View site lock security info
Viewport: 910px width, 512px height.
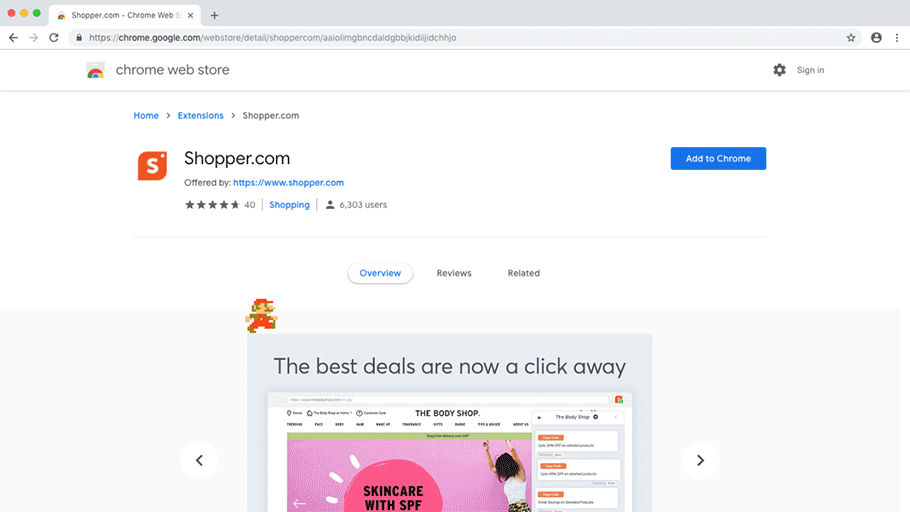tap(79, 38)
